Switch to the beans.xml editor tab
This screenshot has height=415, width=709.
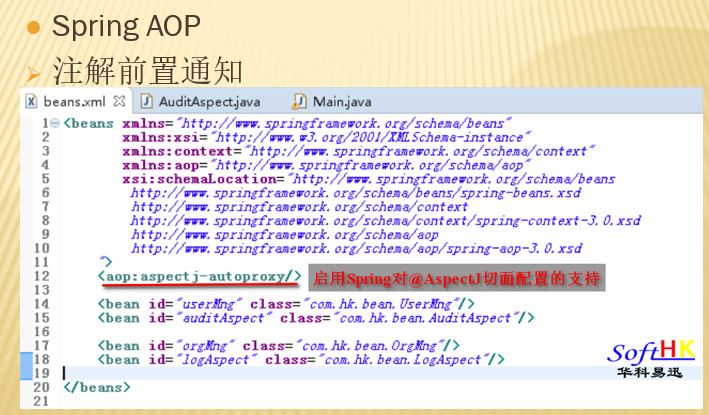click(75, 102)
